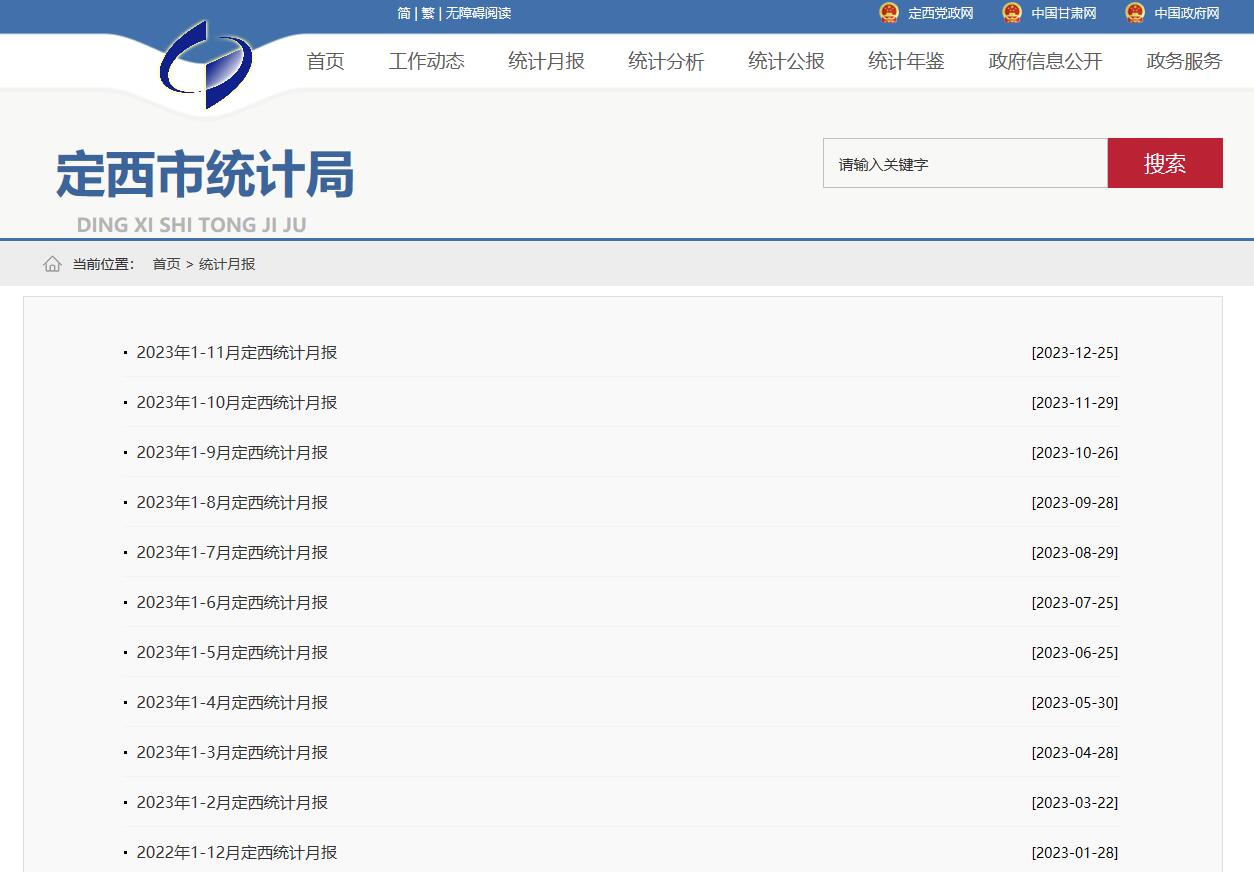Screen dimensions: 1254x872
Task: Switch to simplified Chinese with 简
Action: (404, 13)
